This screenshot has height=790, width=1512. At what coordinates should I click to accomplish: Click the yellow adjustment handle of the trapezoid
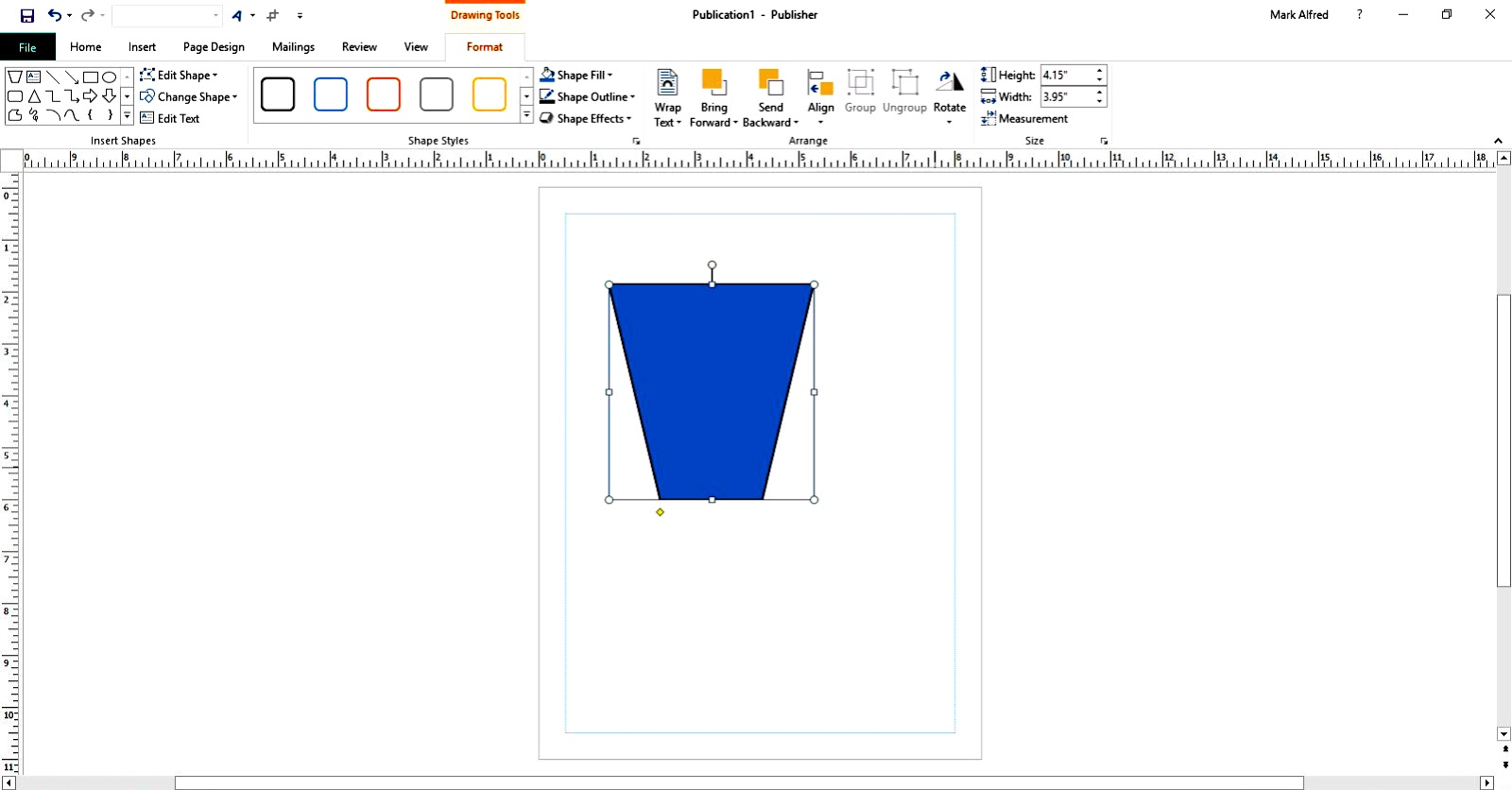coord(660,512)
